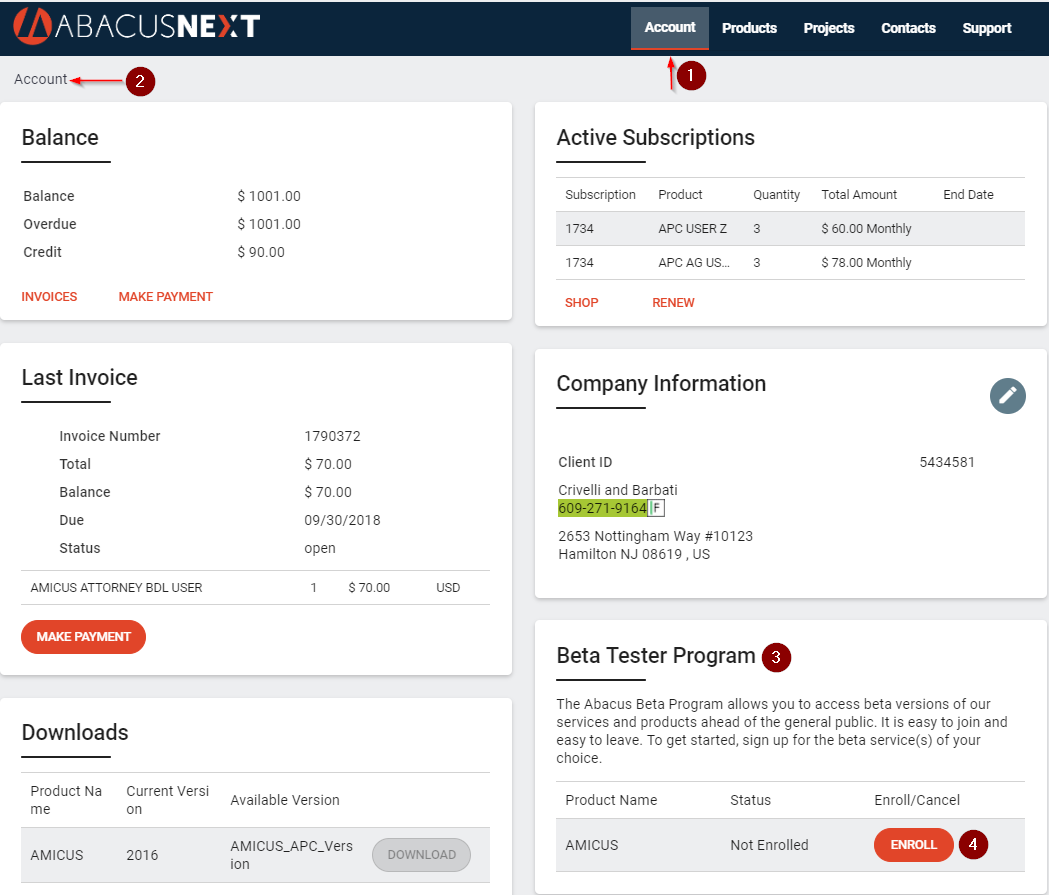This screenshot has height=895, width=1049.
Task: Click the Enroll/Cancel column header
Action: coord(917,800)
